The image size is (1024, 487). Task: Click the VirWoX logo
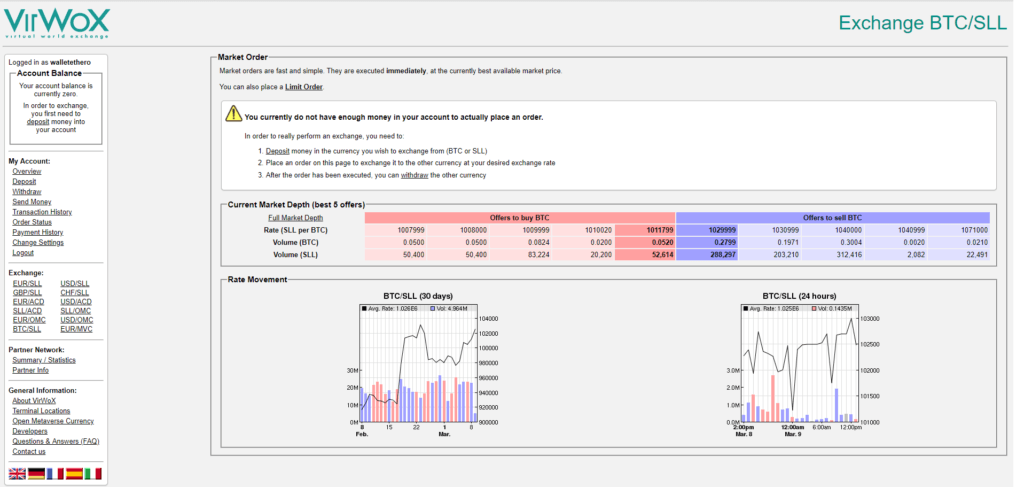point(57,22)
